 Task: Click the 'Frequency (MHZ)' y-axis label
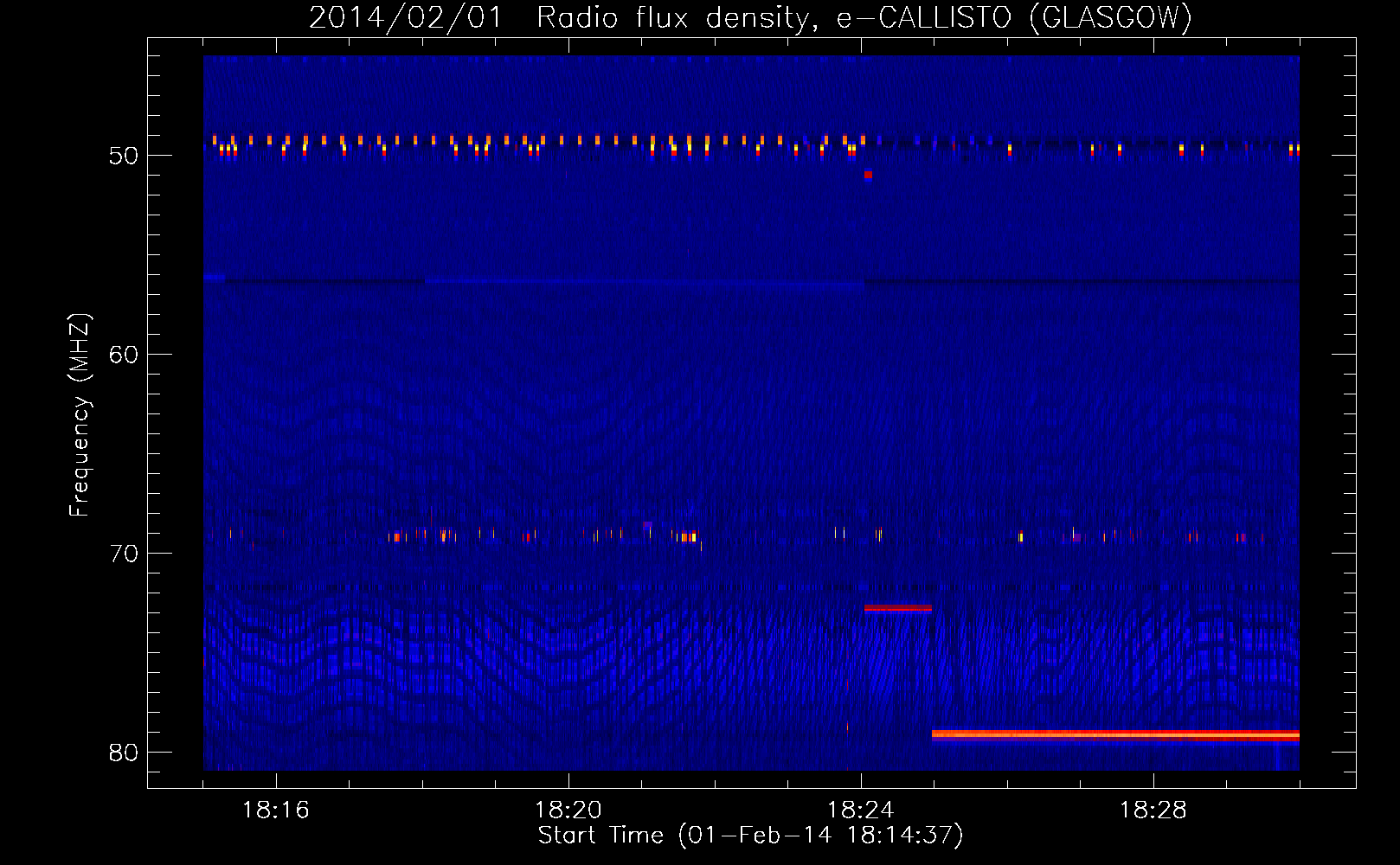[x=79, y=415]
